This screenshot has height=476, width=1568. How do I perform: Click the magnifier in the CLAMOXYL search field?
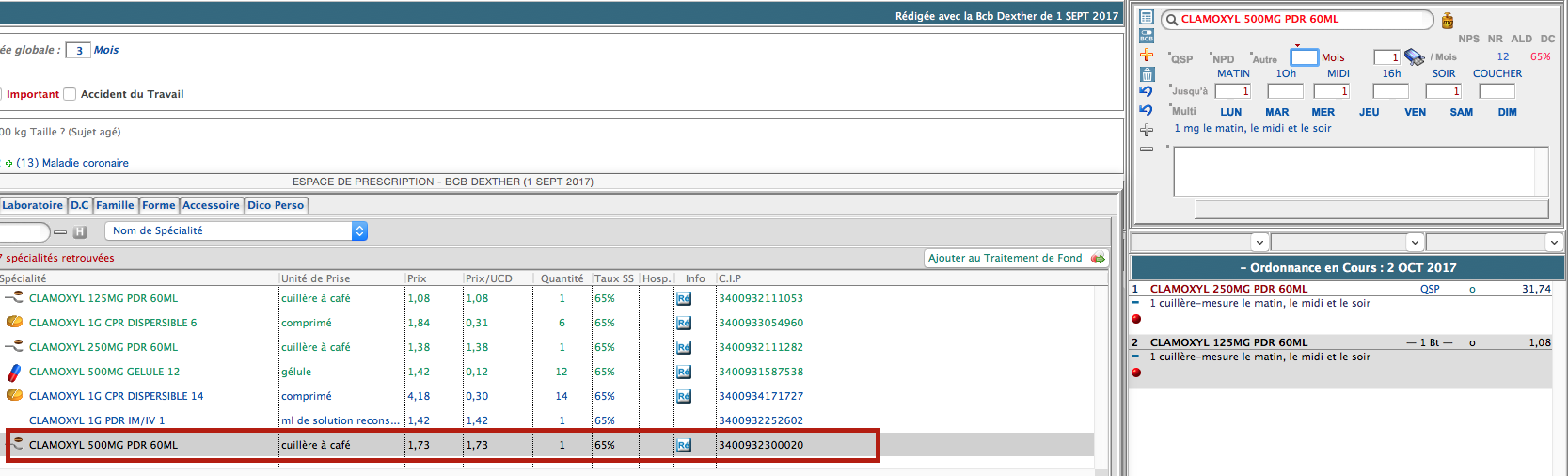tap(1172, 19)
